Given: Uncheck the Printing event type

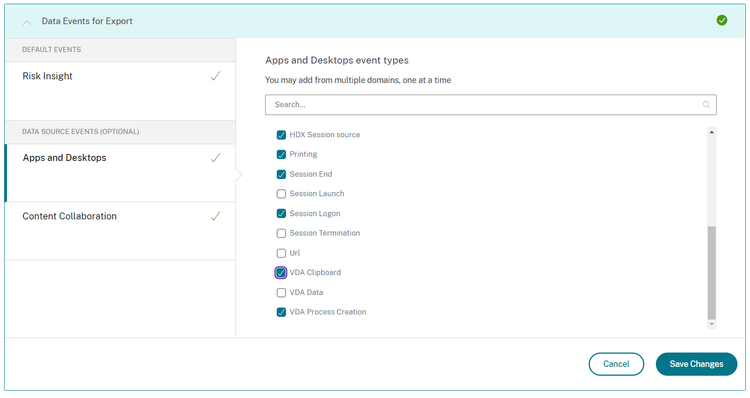Looking at the screenshot, I should (x=281, y=155).
